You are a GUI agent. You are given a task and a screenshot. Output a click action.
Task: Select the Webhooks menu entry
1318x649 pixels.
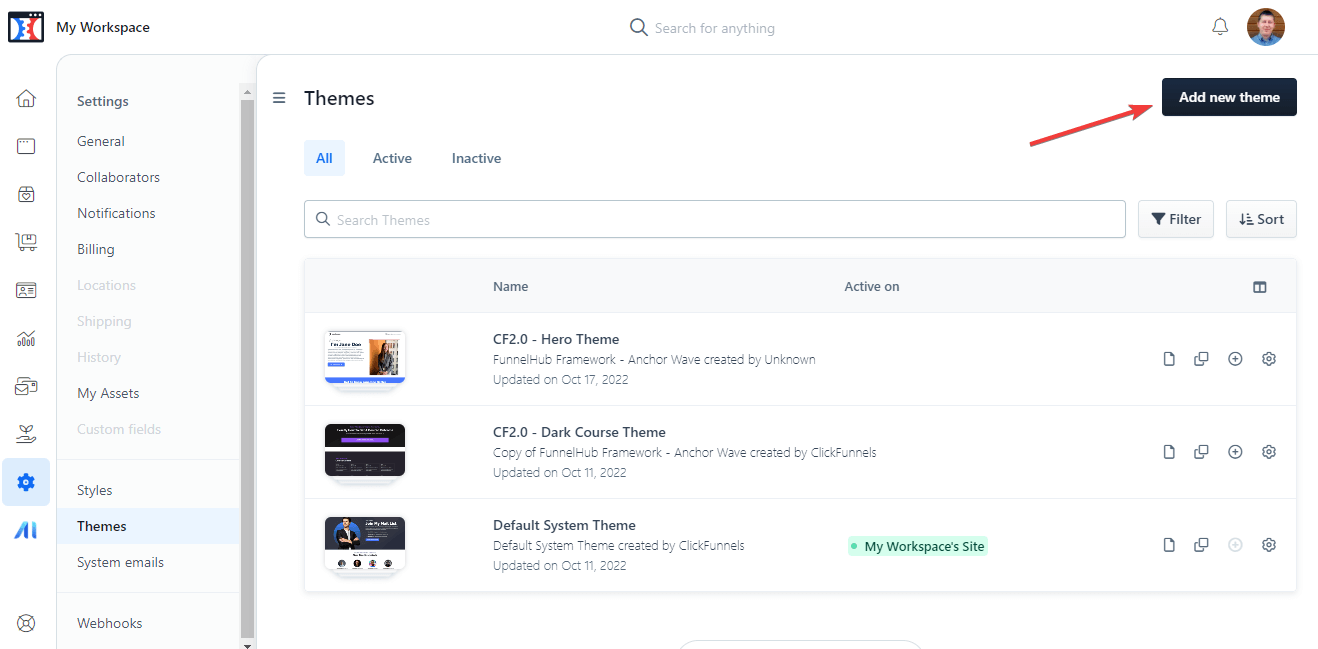point(109,622)
